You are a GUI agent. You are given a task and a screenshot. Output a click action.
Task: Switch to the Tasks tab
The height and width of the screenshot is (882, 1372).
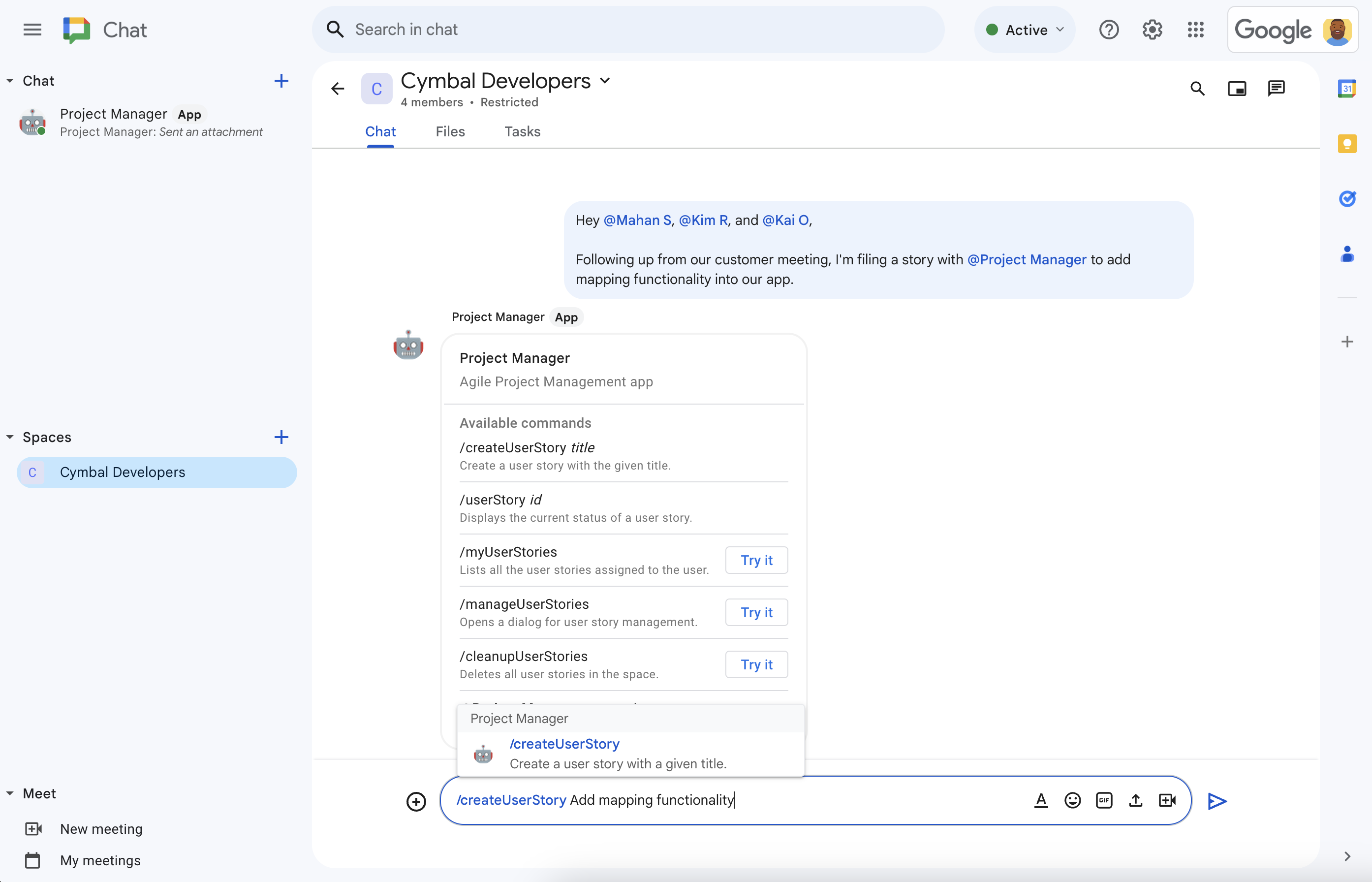click(521, 131)
